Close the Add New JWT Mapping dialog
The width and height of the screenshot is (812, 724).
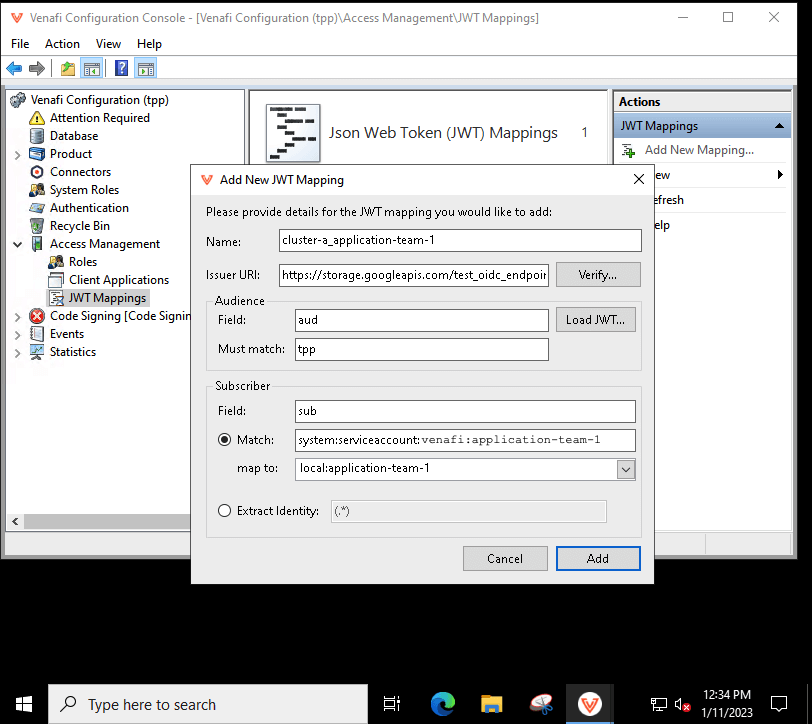click(639, 179)
